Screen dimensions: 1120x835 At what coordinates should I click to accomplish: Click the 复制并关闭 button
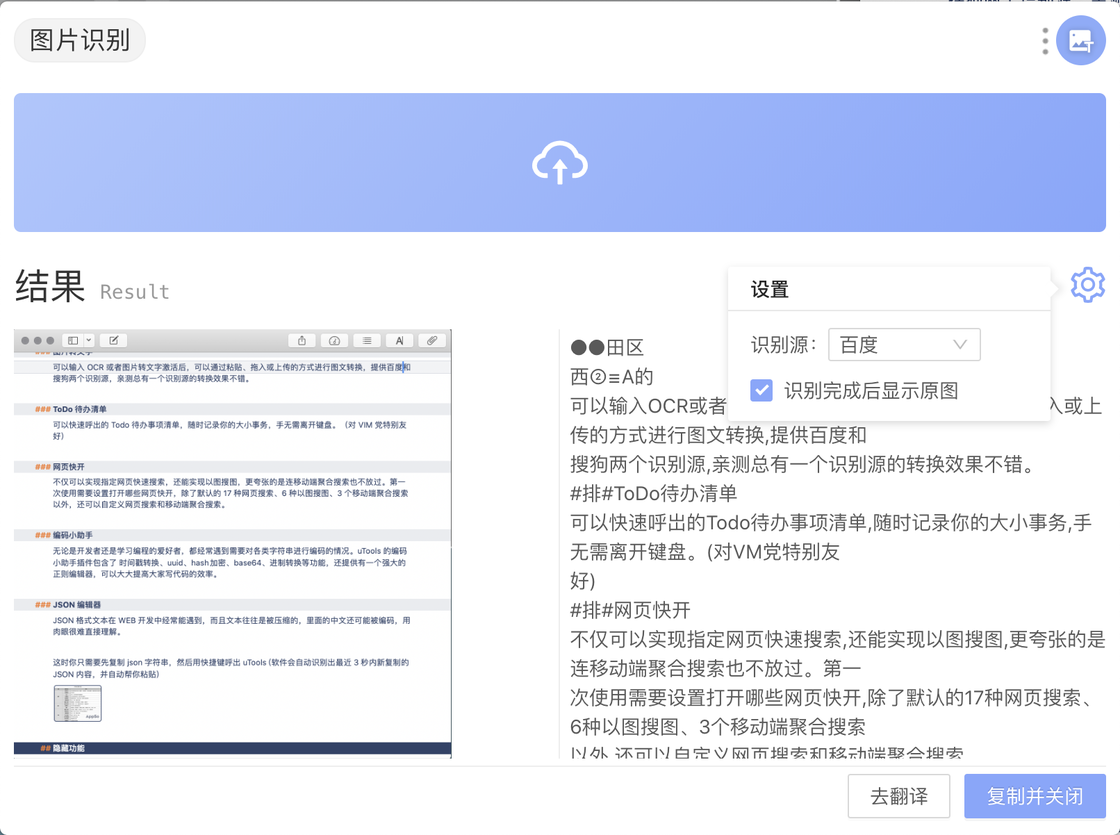click(x=1034, y=797)
